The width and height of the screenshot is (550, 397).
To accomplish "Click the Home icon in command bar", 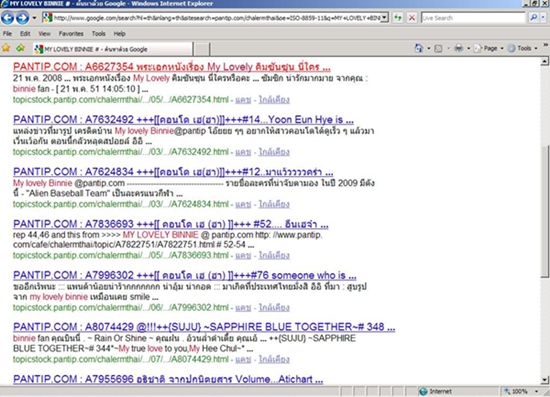I will coord(418,48).
